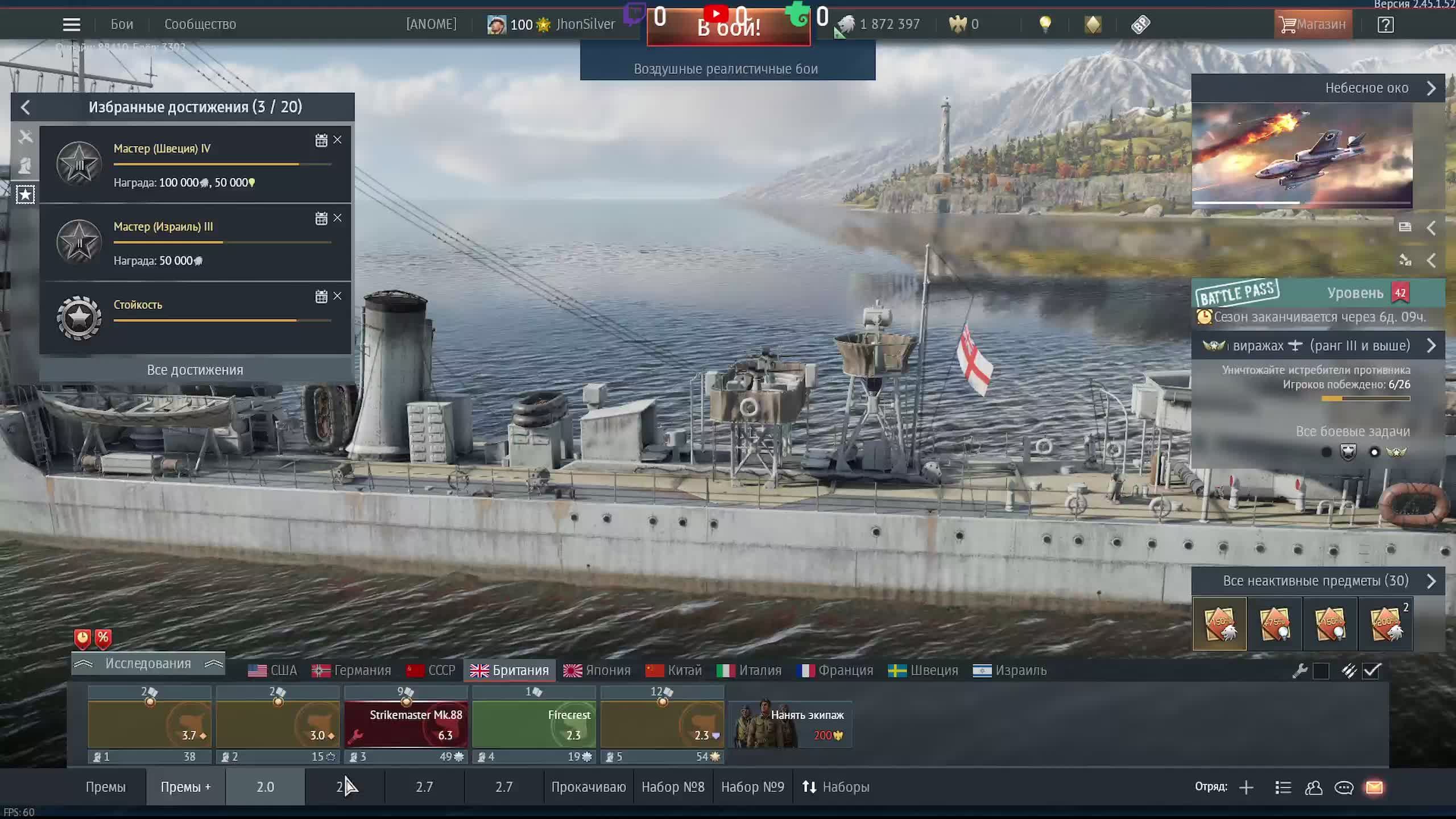Collapse the Избранные достижения panel with back arrow
The image size is (1456, 819).
pyautogui.click(x=26, y=107)
